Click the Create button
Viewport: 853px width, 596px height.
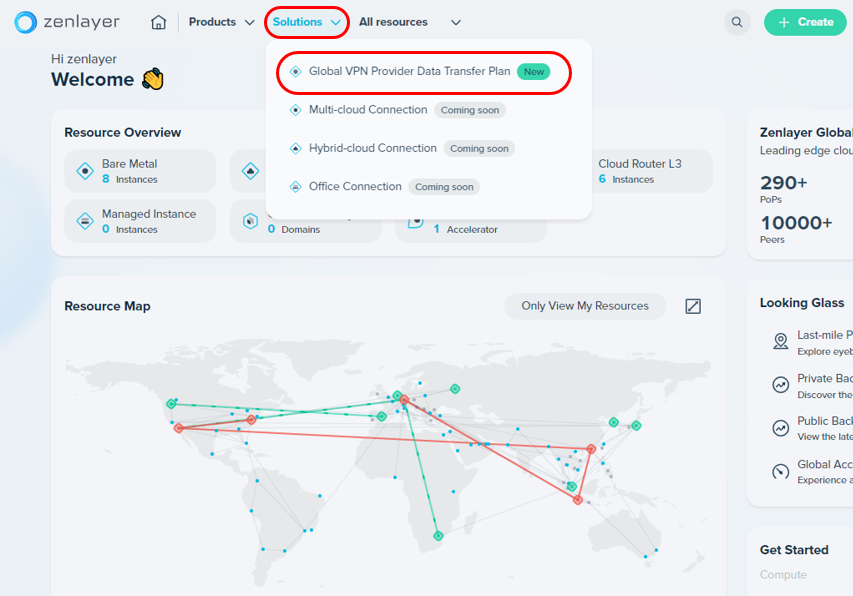click(x=805, y=22)
